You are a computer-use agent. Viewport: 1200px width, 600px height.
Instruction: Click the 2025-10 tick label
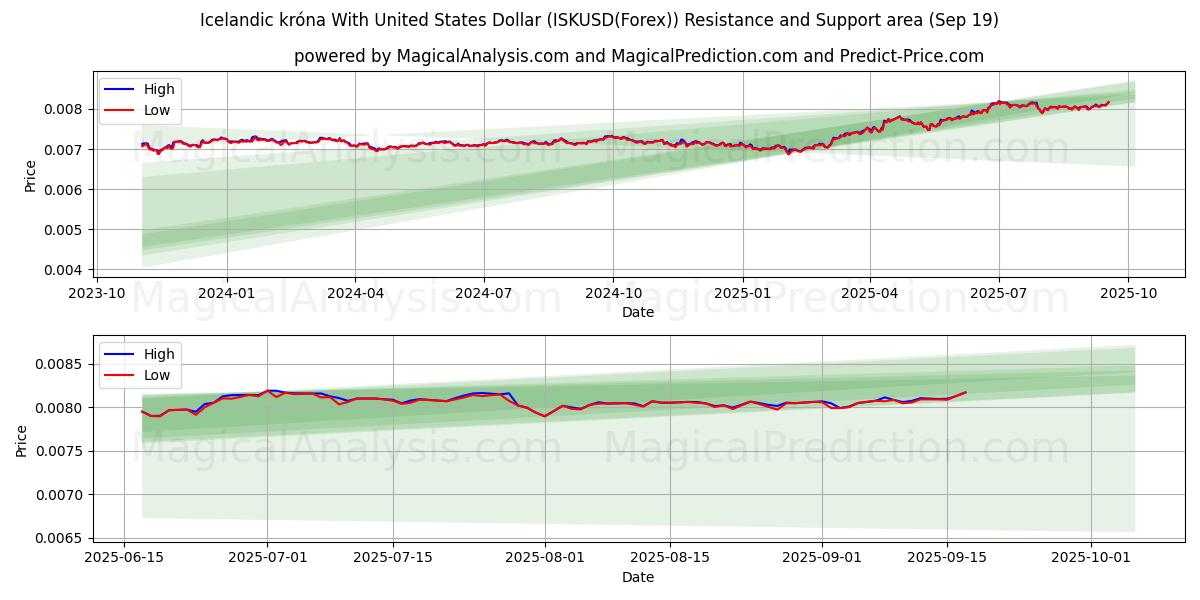(1128, 293)
